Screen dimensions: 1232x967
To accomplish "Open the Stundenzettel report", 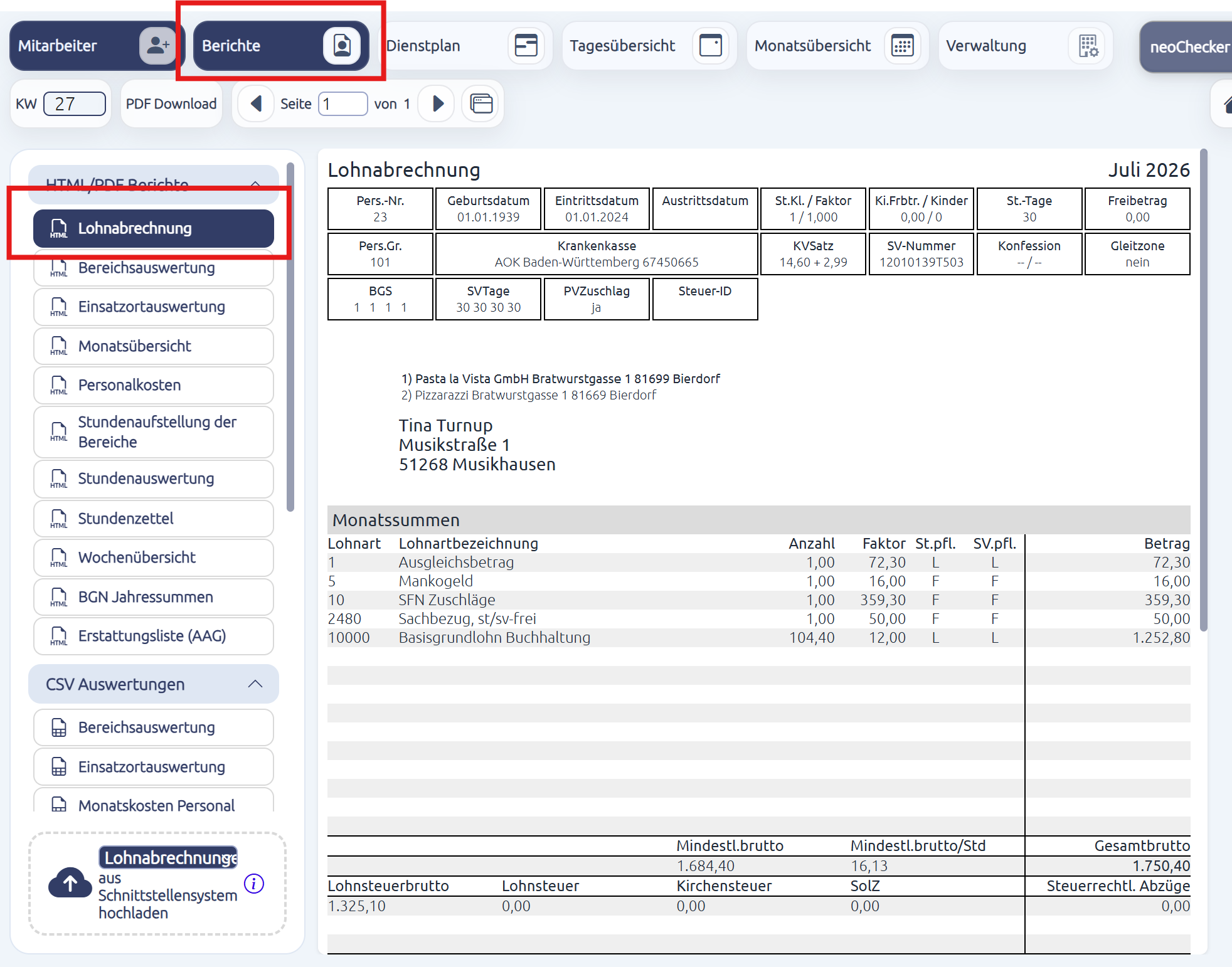I will [x=154, y=519].
